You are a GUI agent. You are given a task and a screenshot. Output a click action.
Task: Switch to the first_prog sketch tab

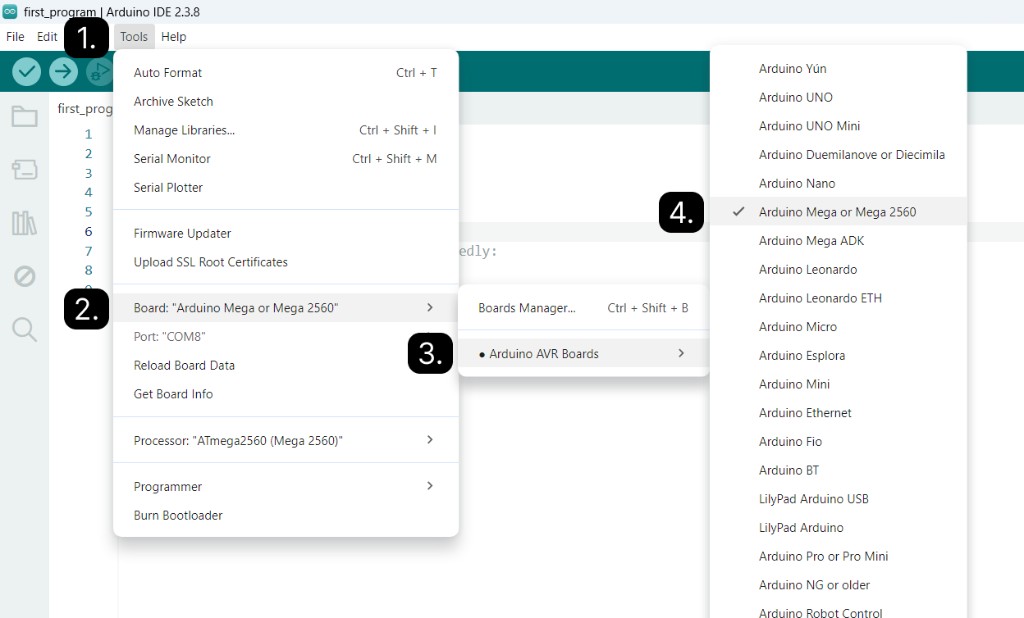pos(84,108)
